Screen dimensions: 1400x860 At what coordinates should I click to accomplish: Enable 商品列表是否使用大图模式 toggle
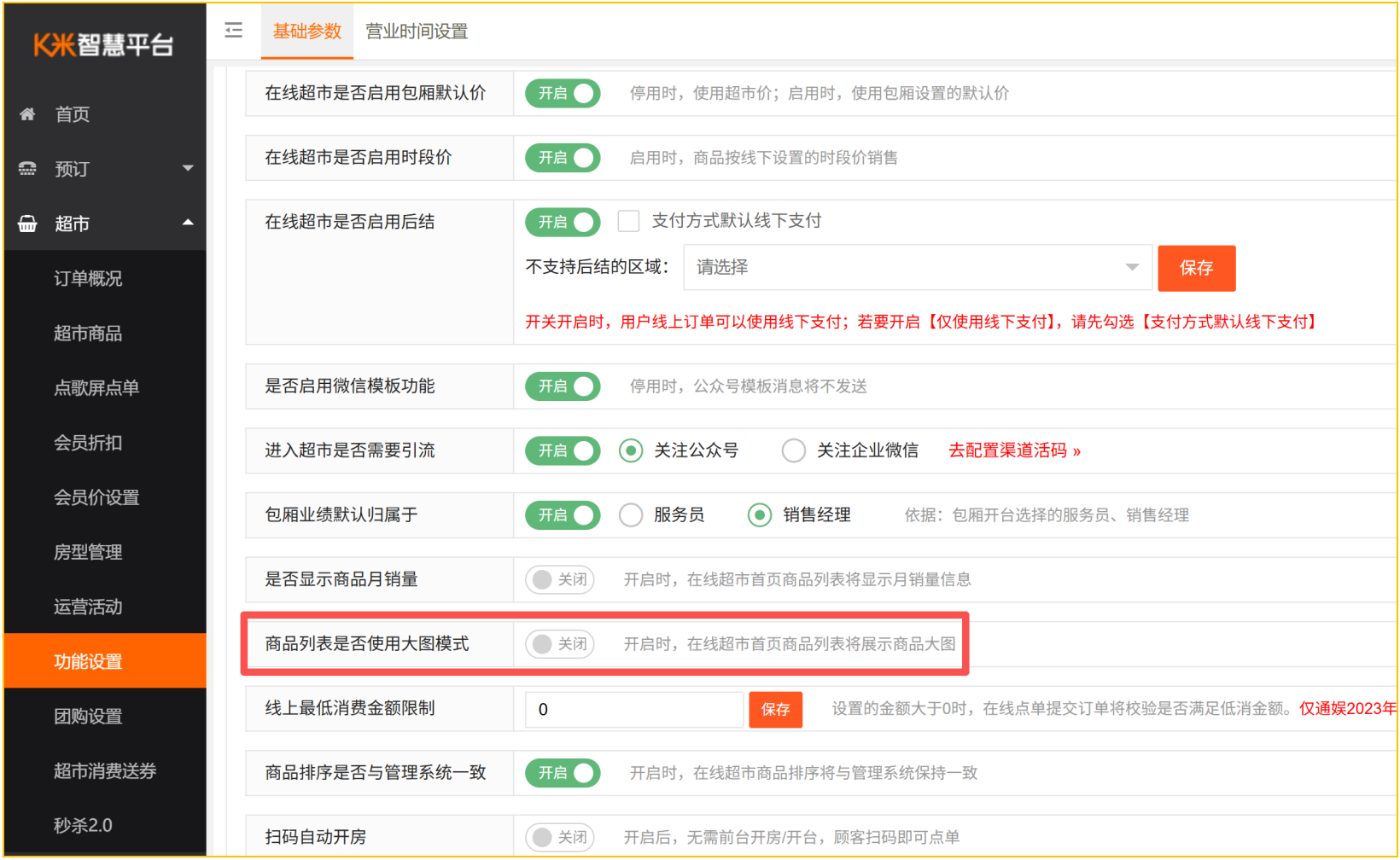pyautogui.click(x=559, y=643)
